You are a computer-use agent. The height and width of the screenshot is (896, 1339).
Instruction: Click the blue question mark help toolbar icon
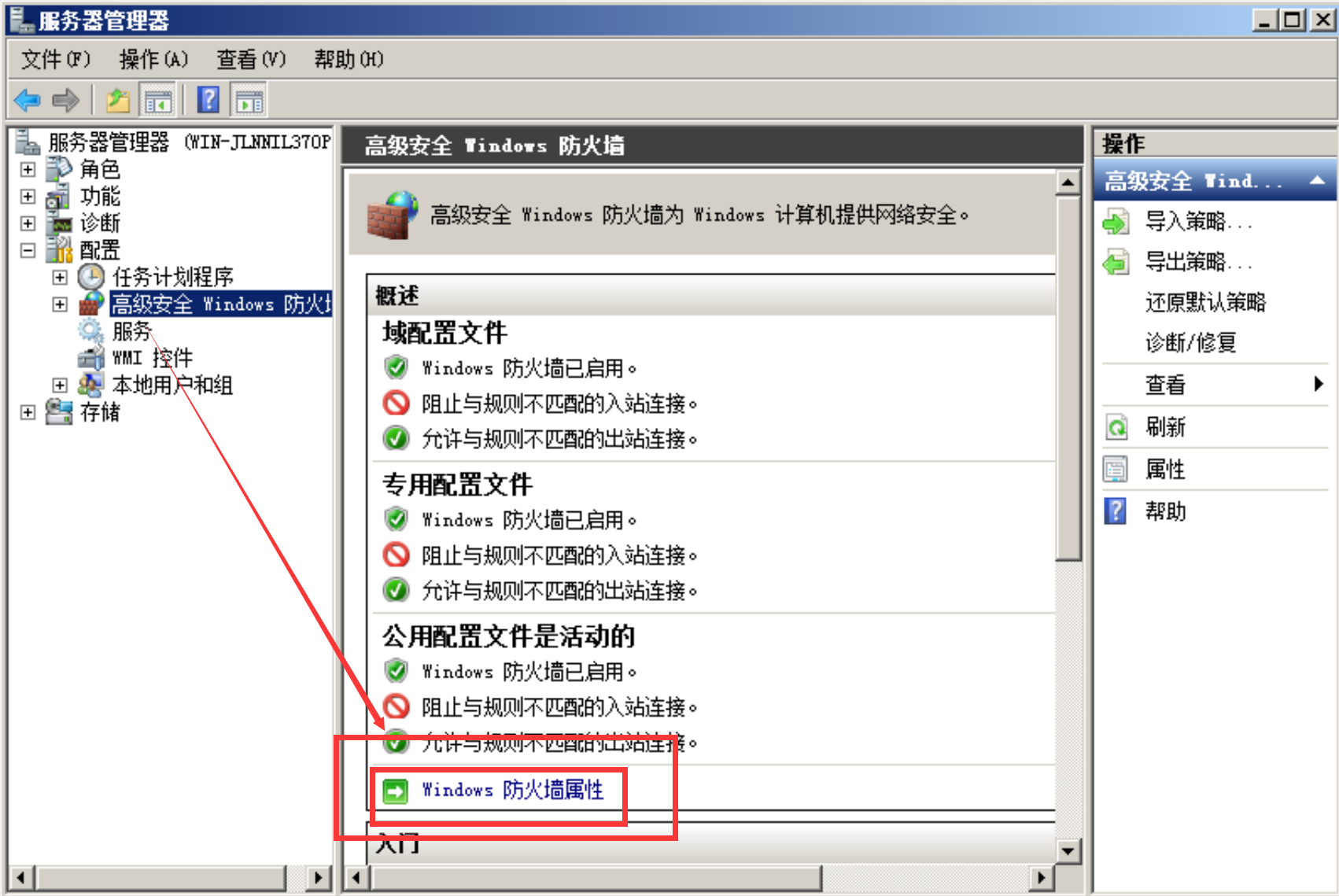[208, 100]
